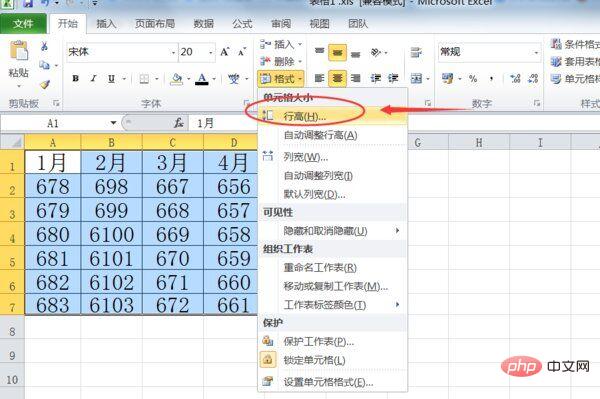The width and height of the screenshot is (600, 399).
Task: Choose 默认列宽(D)...
Action: click(333, 194)
